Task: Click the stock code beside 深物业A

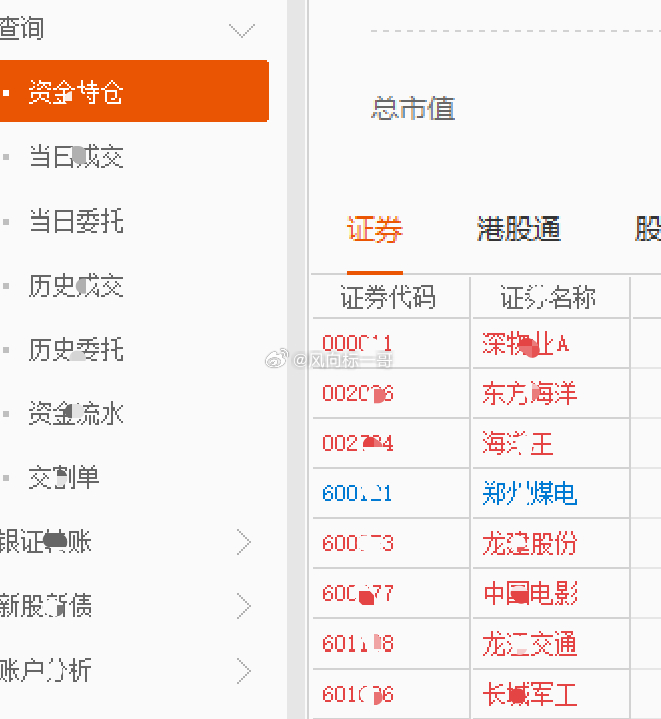Action: pos(357,343)
